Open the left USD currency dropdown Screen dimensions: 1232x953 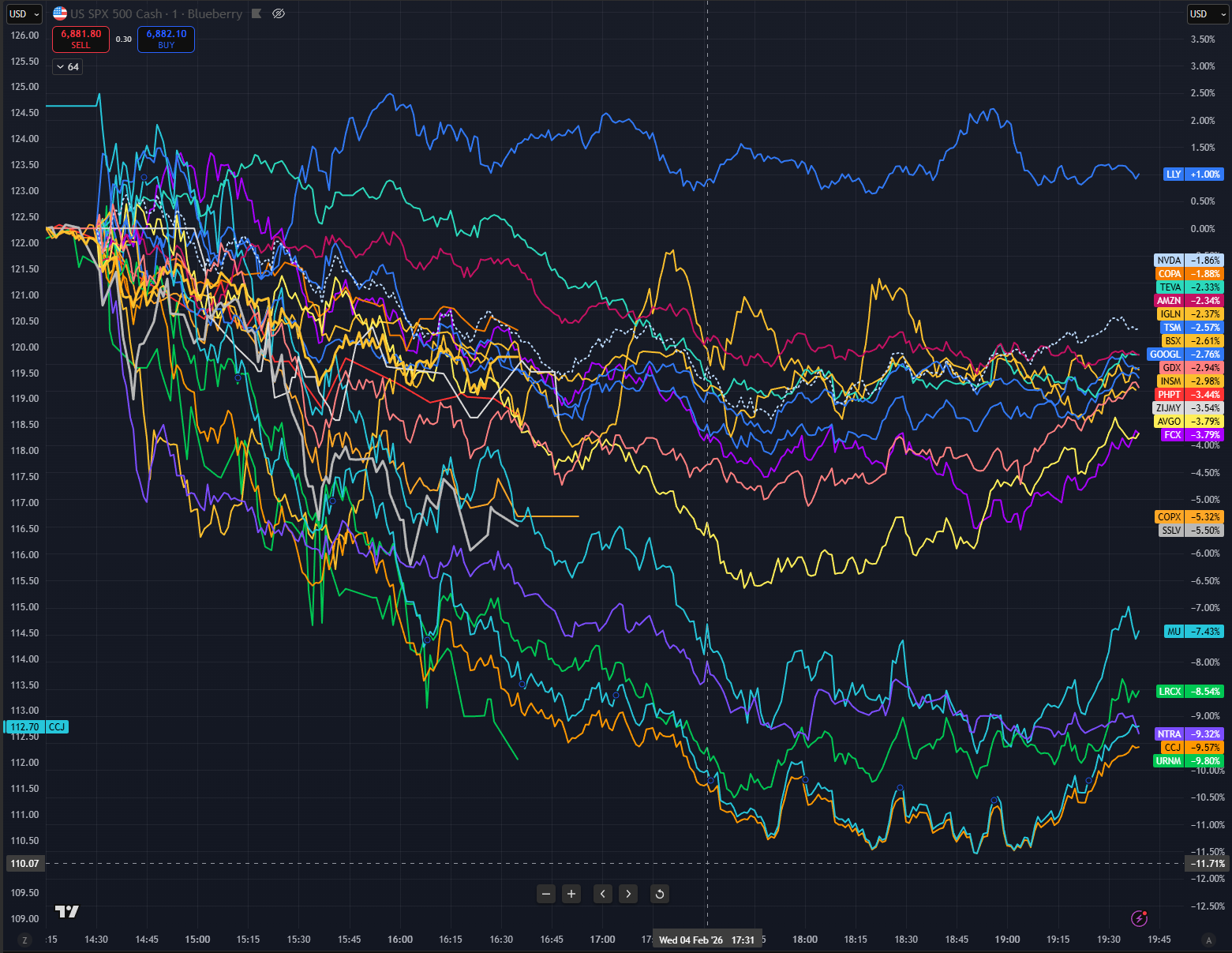coord(24,13)
